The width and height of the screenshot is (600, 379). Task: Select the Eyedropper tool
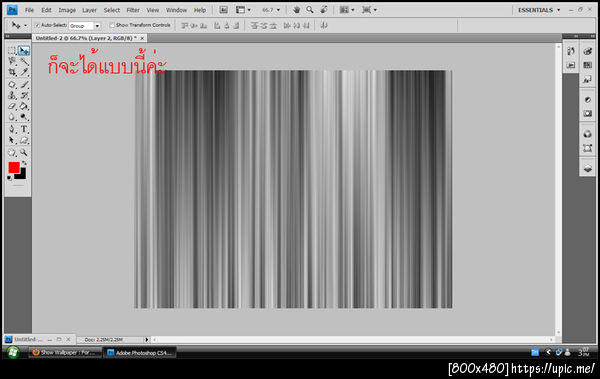(24, 72)
